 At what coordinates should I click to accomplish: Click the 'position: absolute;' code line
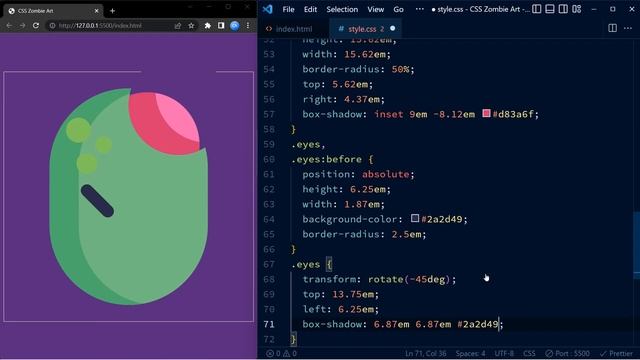(x=358, y=174)
